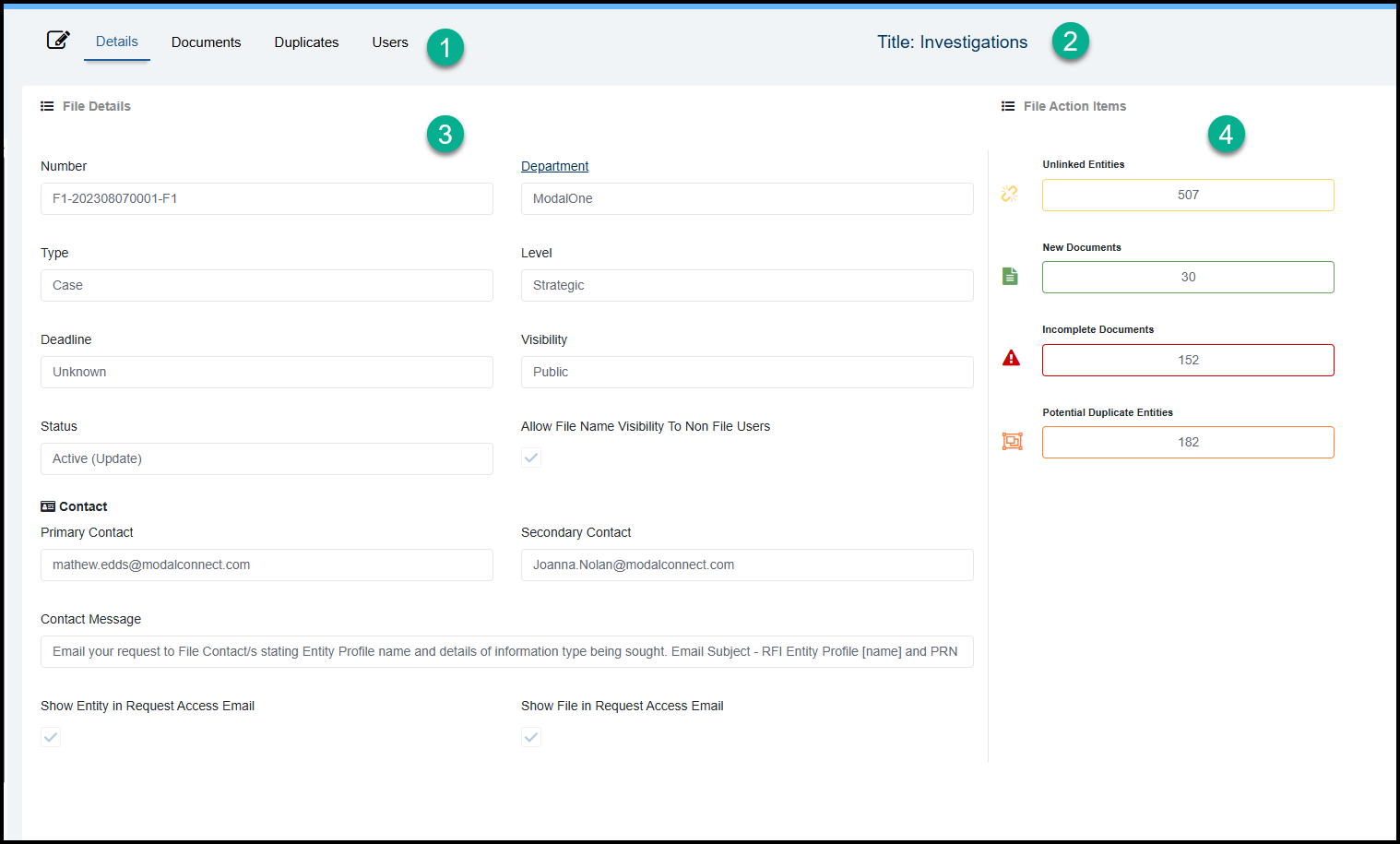
Task: Open the Level field showing Strategic
Action: tap(746, 285)
